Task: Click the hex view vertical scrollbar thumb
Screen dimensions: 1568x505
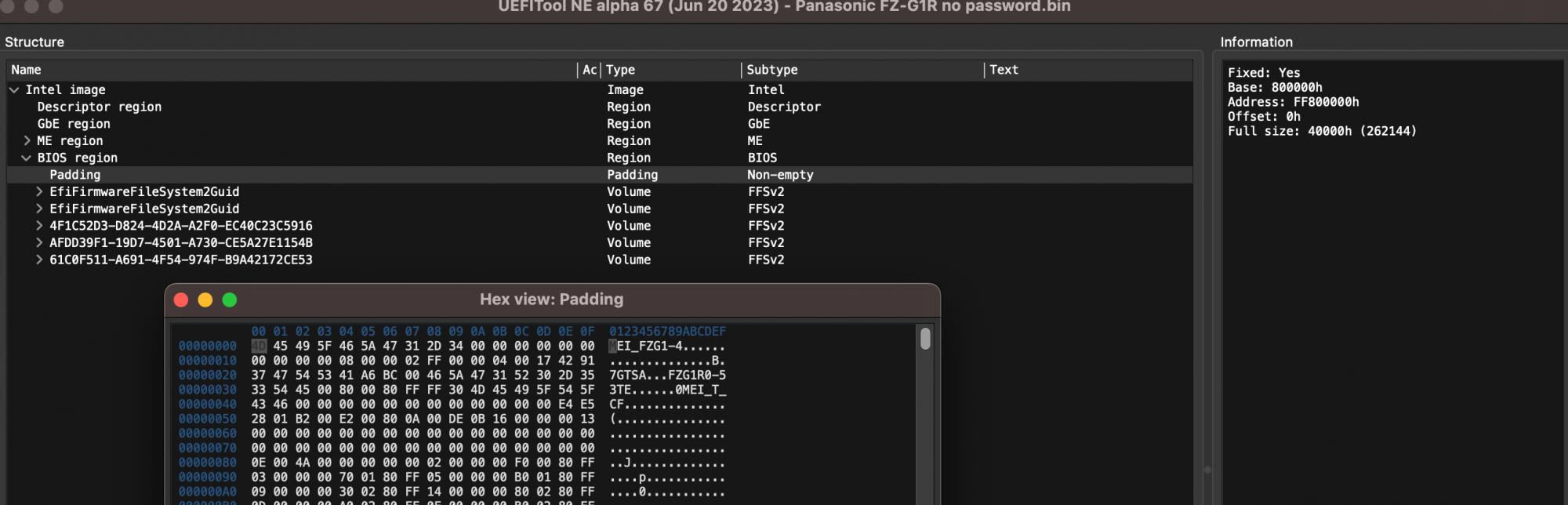Action: (925, 339)
